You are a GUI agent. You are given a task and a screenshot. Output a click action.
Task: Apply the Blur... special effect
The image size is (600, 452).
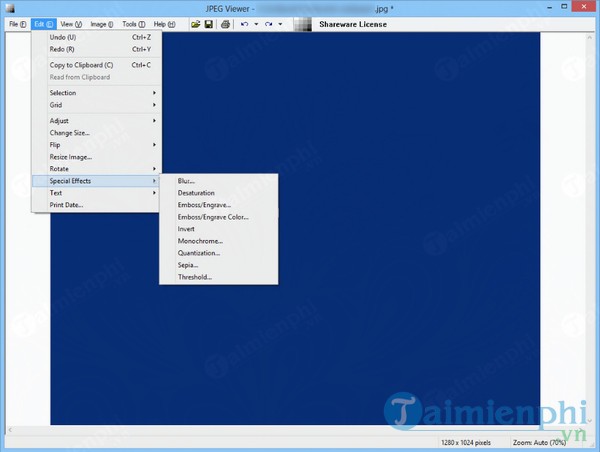pyautogui.click(x=219, y=181)
